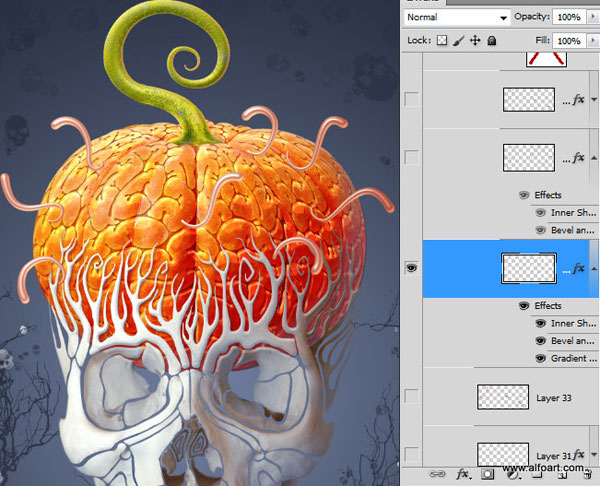600x486 pixels.
Task: Select the Layer 33 name
Action: tap(554, 398)
